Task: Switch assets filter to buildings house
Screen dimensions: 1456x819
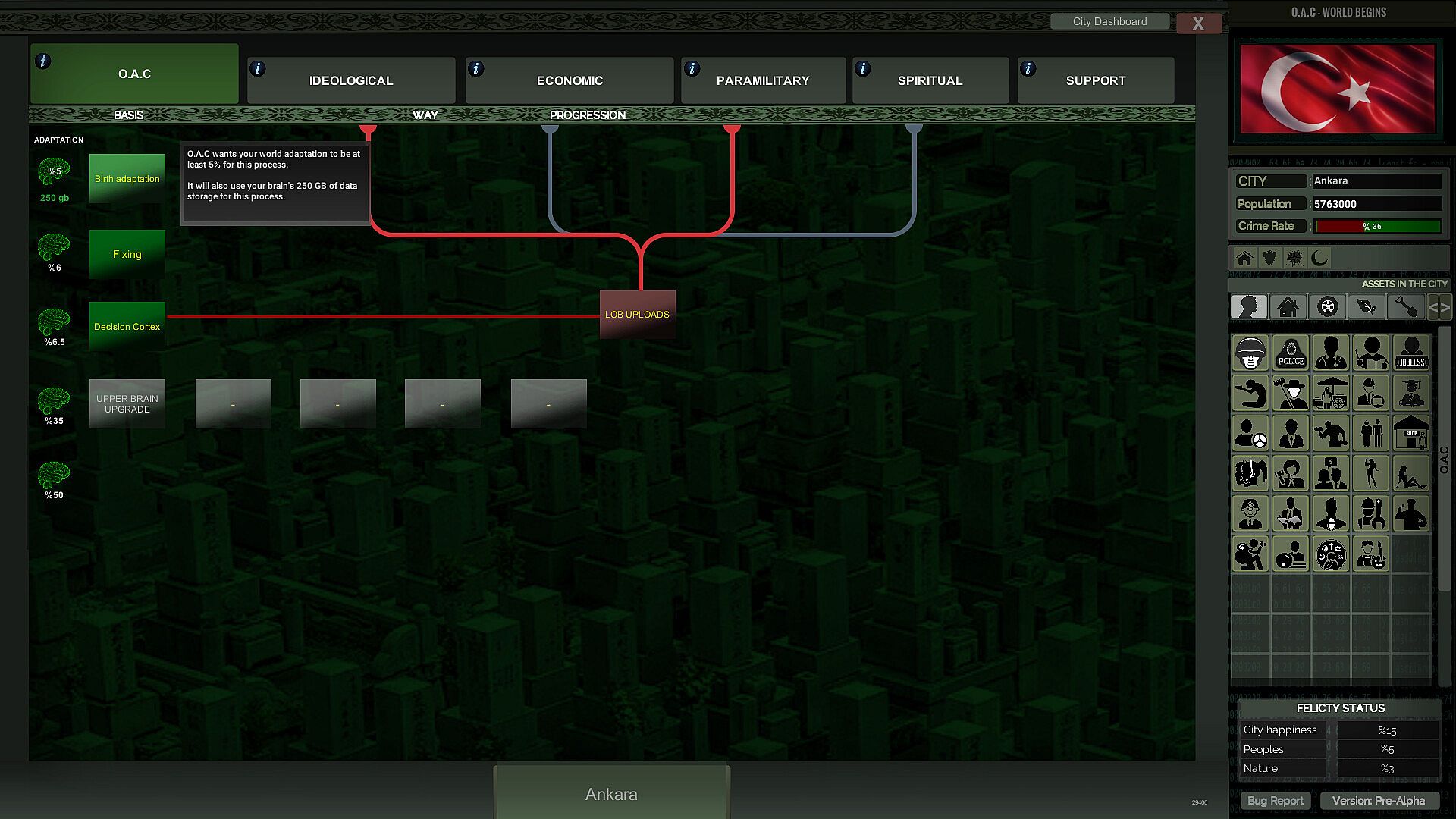Action: [x=1288, y=307]
